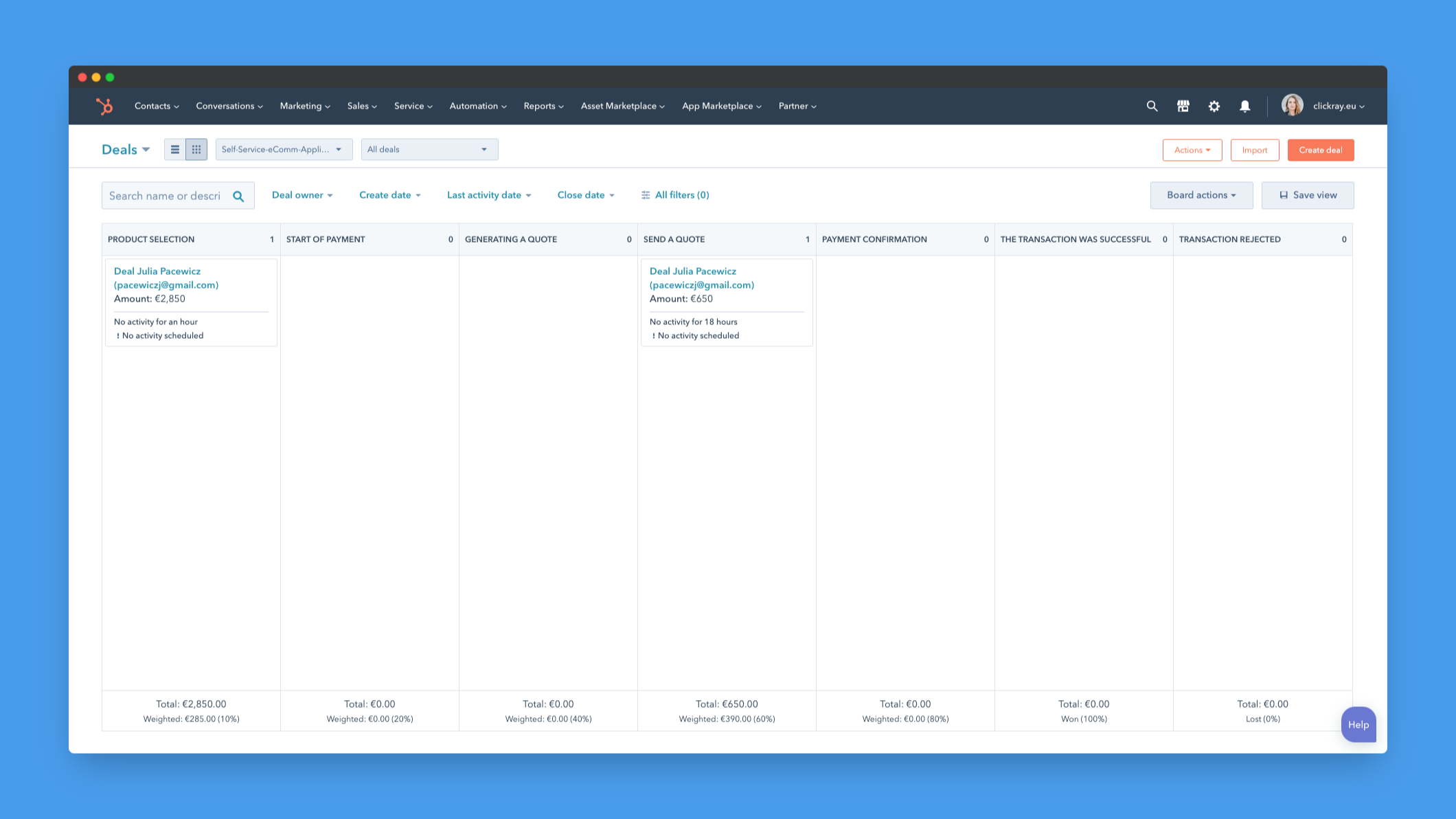The height and width of the screenshot is (819, 1456).
Task: Click the Save view disk icon
Action: [x=1284, y=194]
